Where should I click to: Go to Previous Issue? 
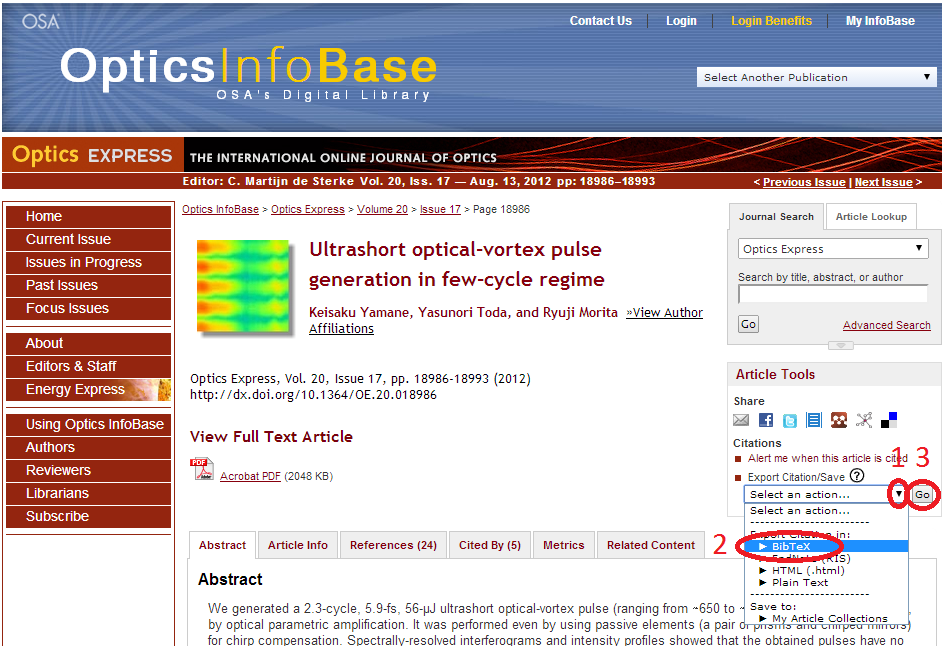click(x=804, y=182)
